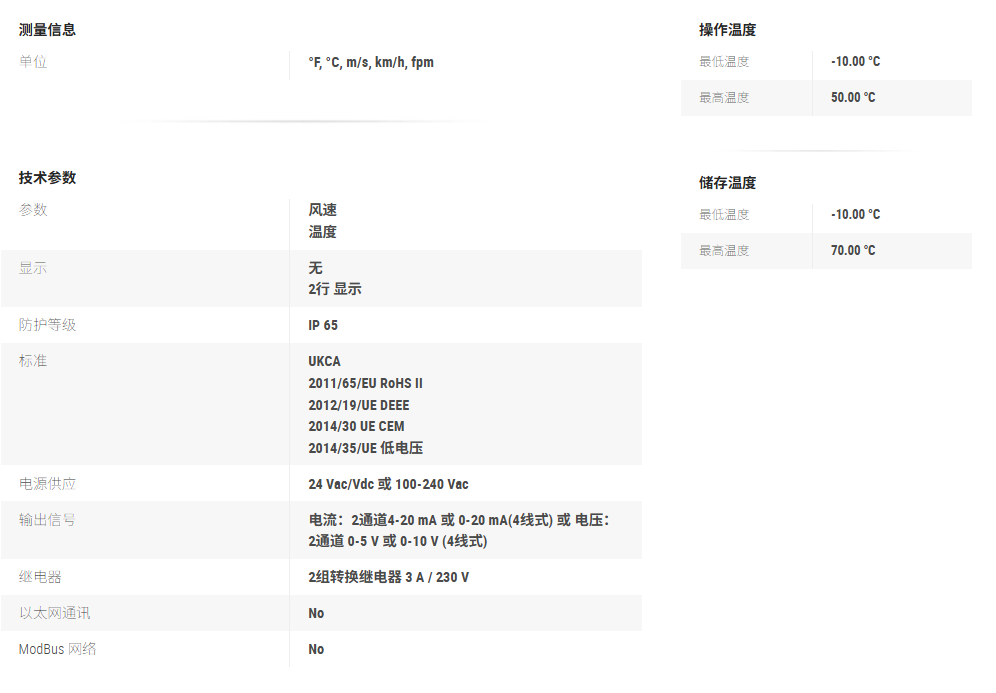Select the 风速 parameter value
Screen dimensions: 996x693
click(x=322, y=210)
